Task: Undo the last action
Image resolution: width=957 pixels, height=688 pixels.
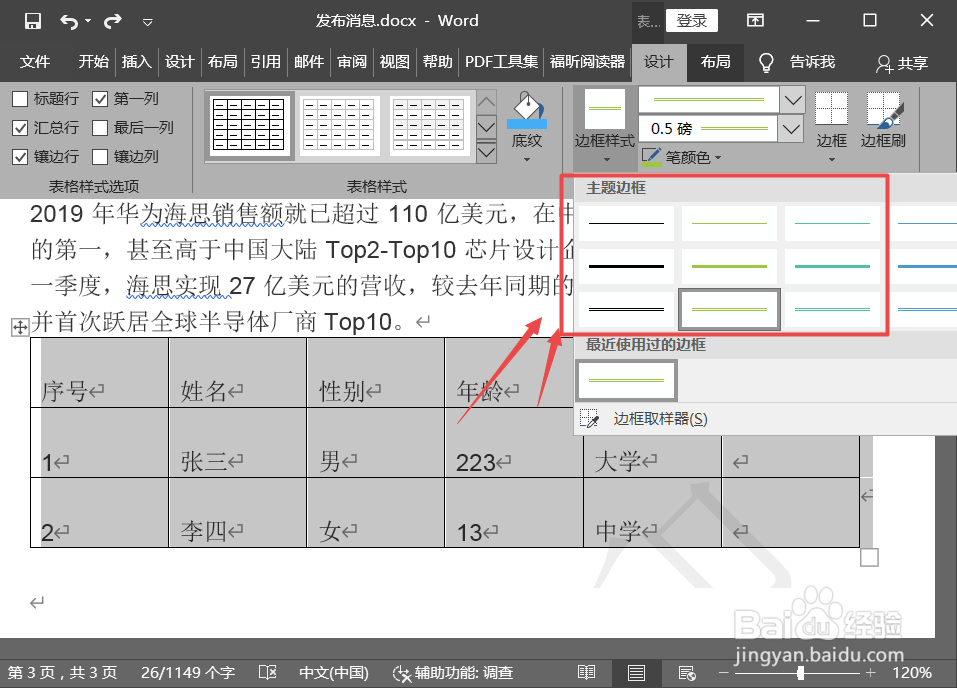Action: point(68,22)
